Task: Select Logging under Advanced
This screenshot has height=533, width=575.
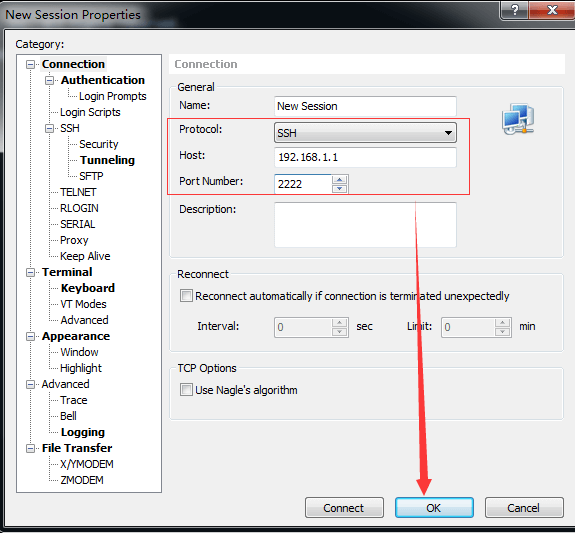Action: 83,432
